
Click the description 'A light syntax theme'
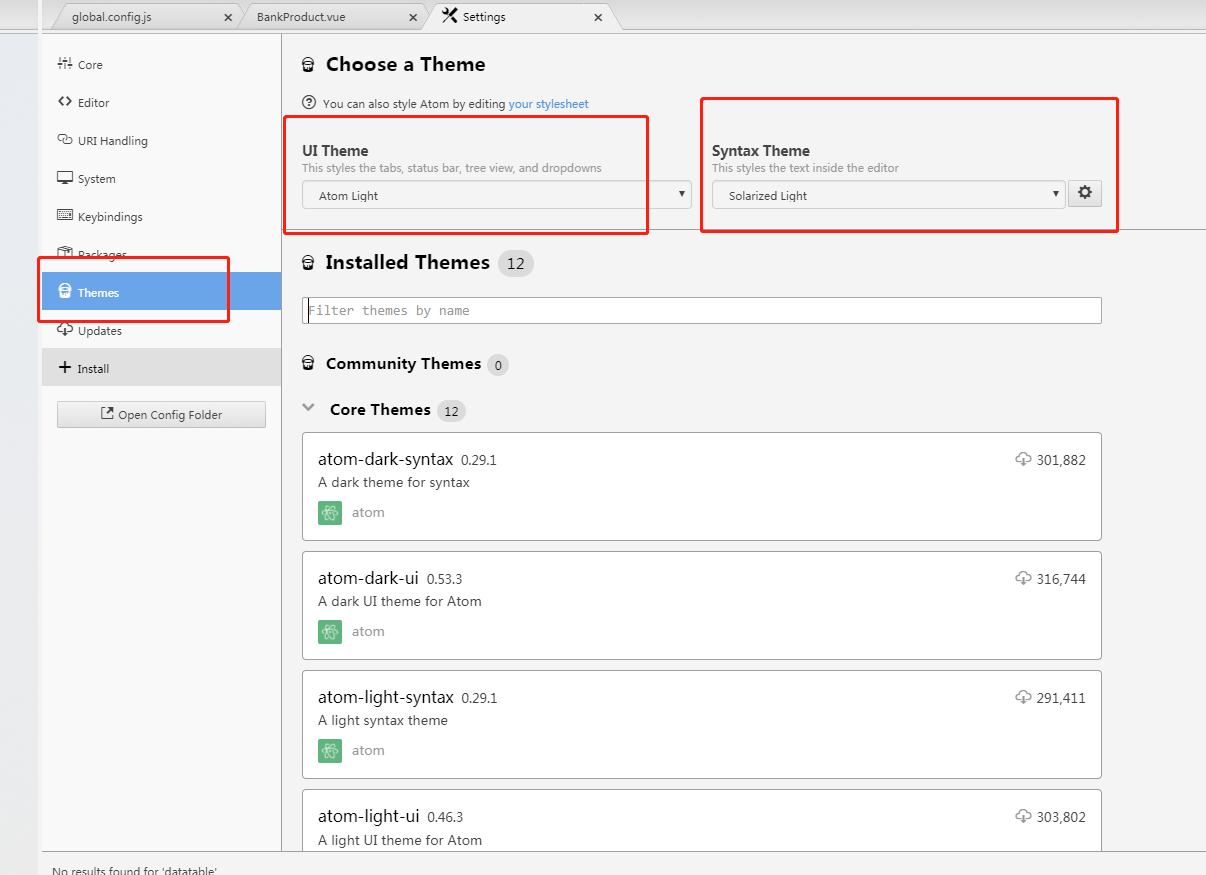pyautogui.click(x=383, y=720)
